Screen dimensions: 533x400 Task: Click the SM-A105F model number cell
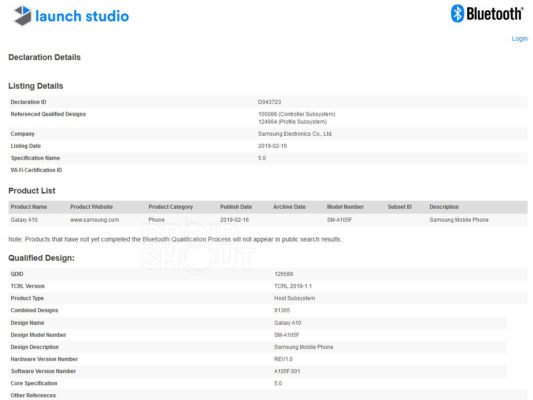pyautogui.click(x=339, y=220)
